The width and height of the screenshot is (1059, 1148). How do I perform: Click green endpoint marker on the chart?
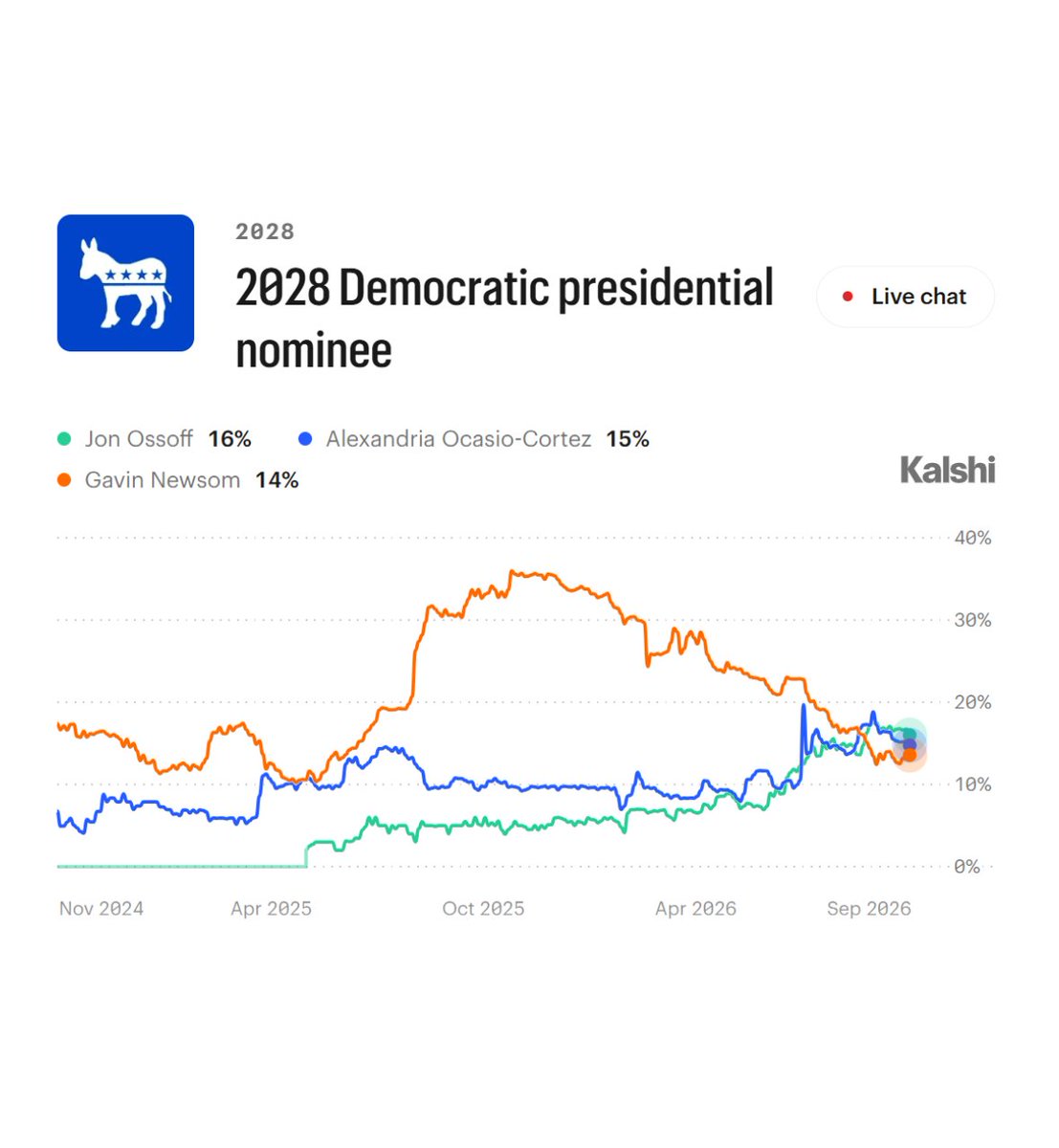[x=909, y=735]
